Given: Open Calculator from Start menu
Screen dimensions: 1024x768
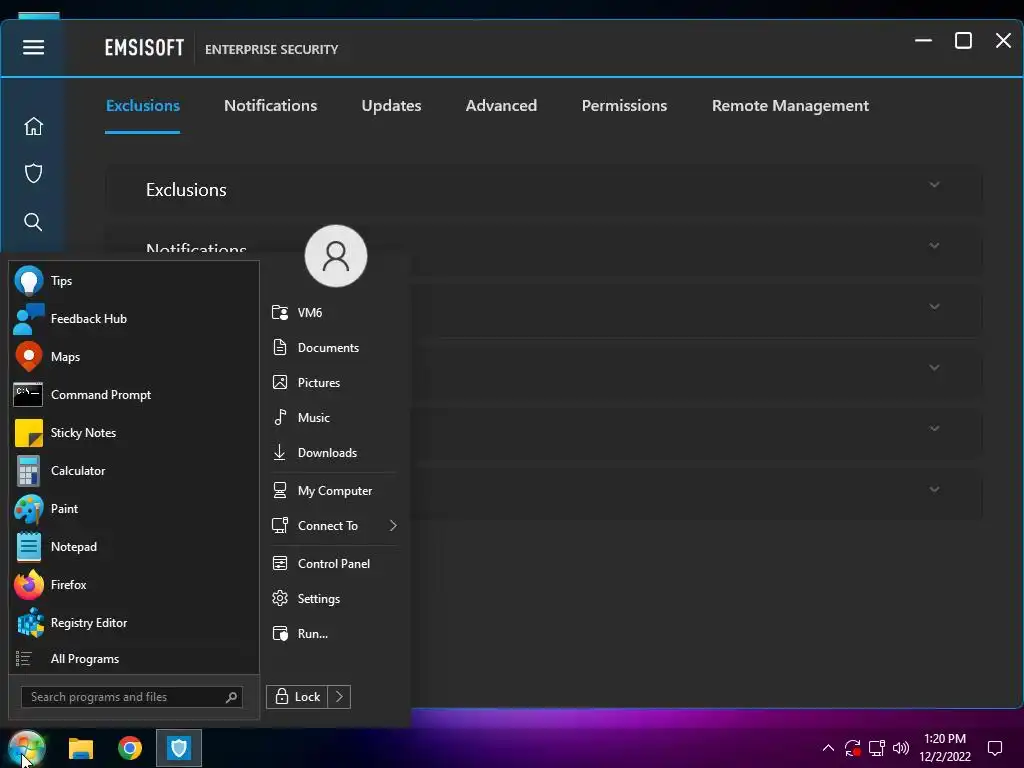Looking at the screenshot, I should (x=135, y=471).
